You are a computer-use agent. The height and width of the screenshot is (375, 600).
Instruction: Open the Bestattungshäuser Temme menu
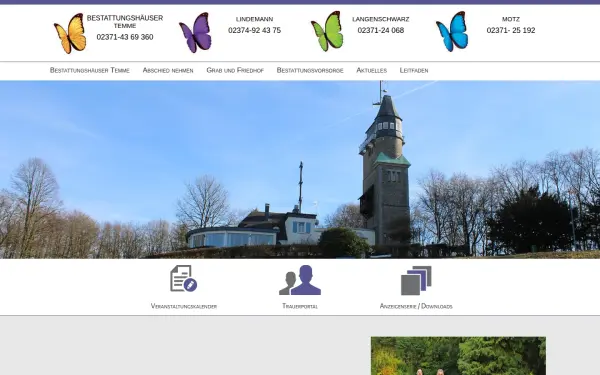tap(90, 70)
